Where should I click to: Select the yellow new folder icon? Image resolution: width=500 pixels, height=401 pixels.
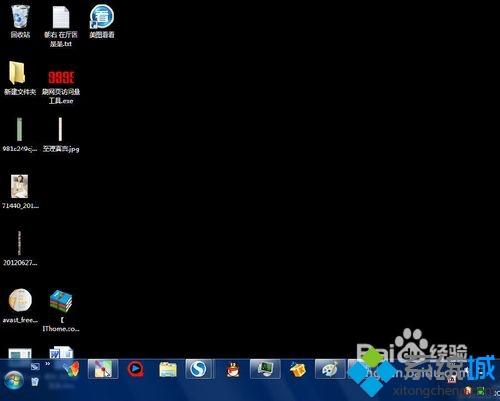(19, 78)
